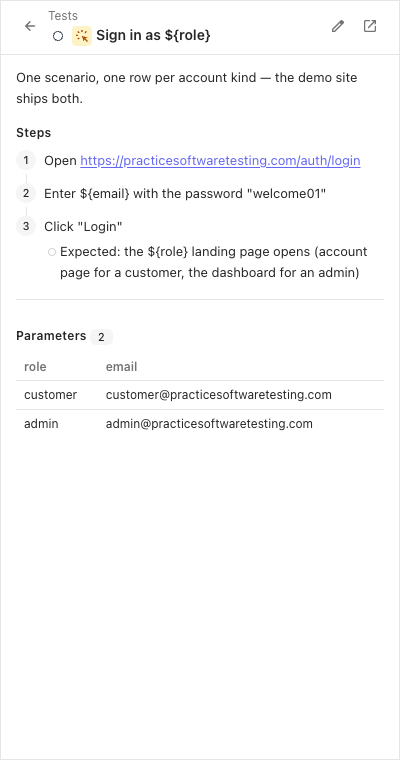Screen dimensions: 400x760
Task: Open the practicesoftwaretesting.com login link
Action: pos(220,161)
